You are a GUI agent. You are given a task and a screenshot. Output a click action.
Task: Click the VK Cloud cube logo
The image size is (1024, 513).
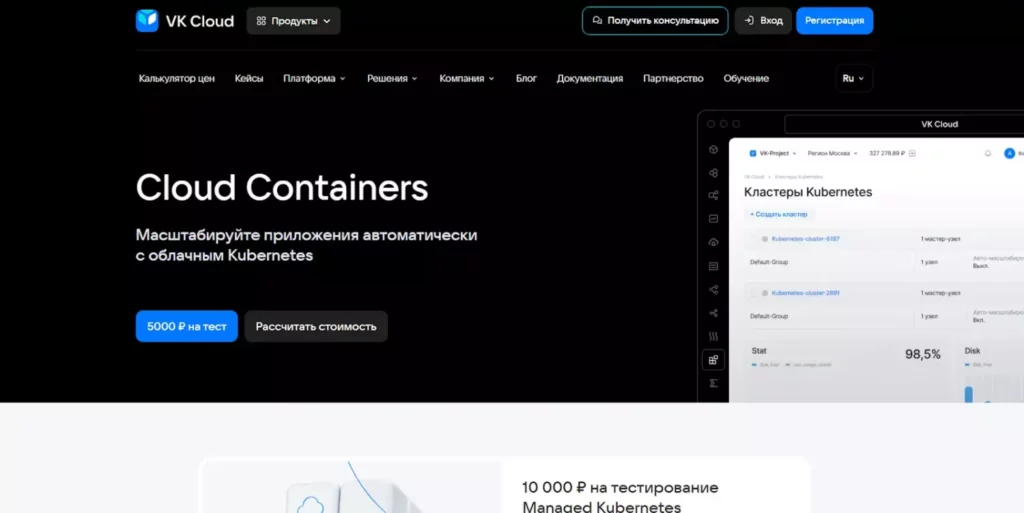click(x=147, y=20)
